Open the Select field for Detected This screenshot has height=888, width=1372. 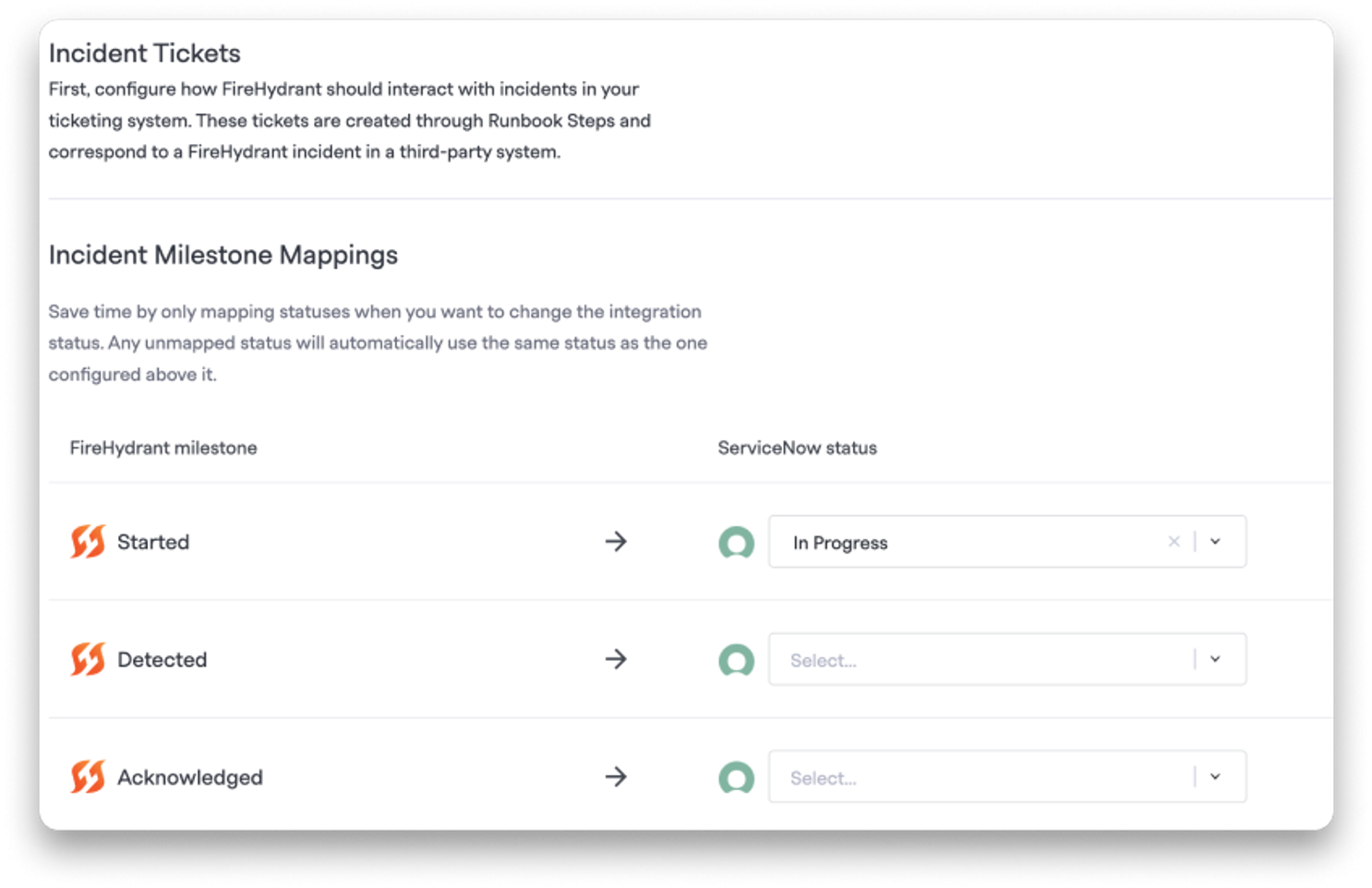(1007, 659)
